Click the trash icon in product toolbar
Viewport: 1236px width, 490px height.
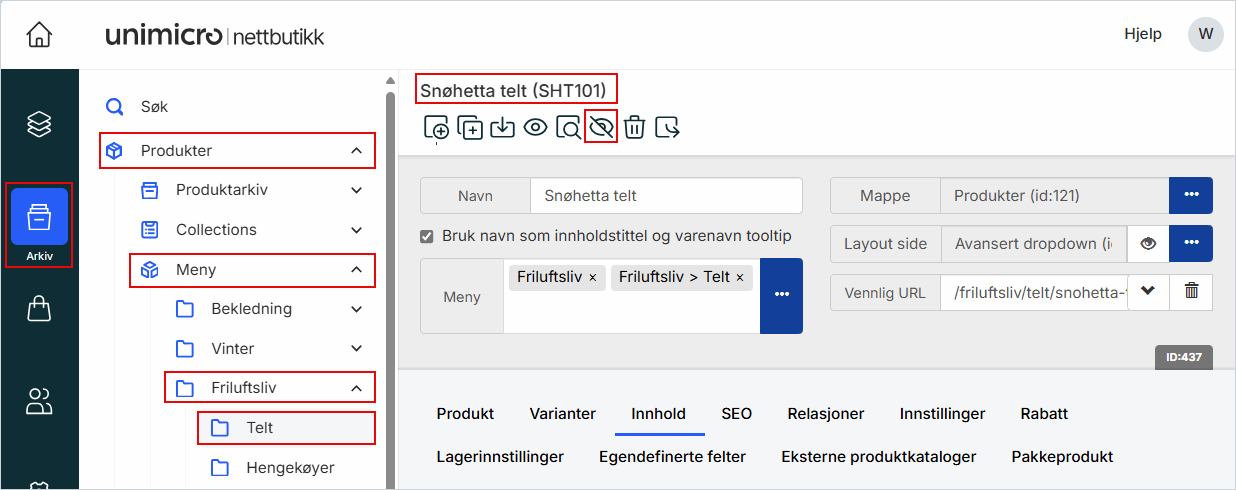point(634,128)
